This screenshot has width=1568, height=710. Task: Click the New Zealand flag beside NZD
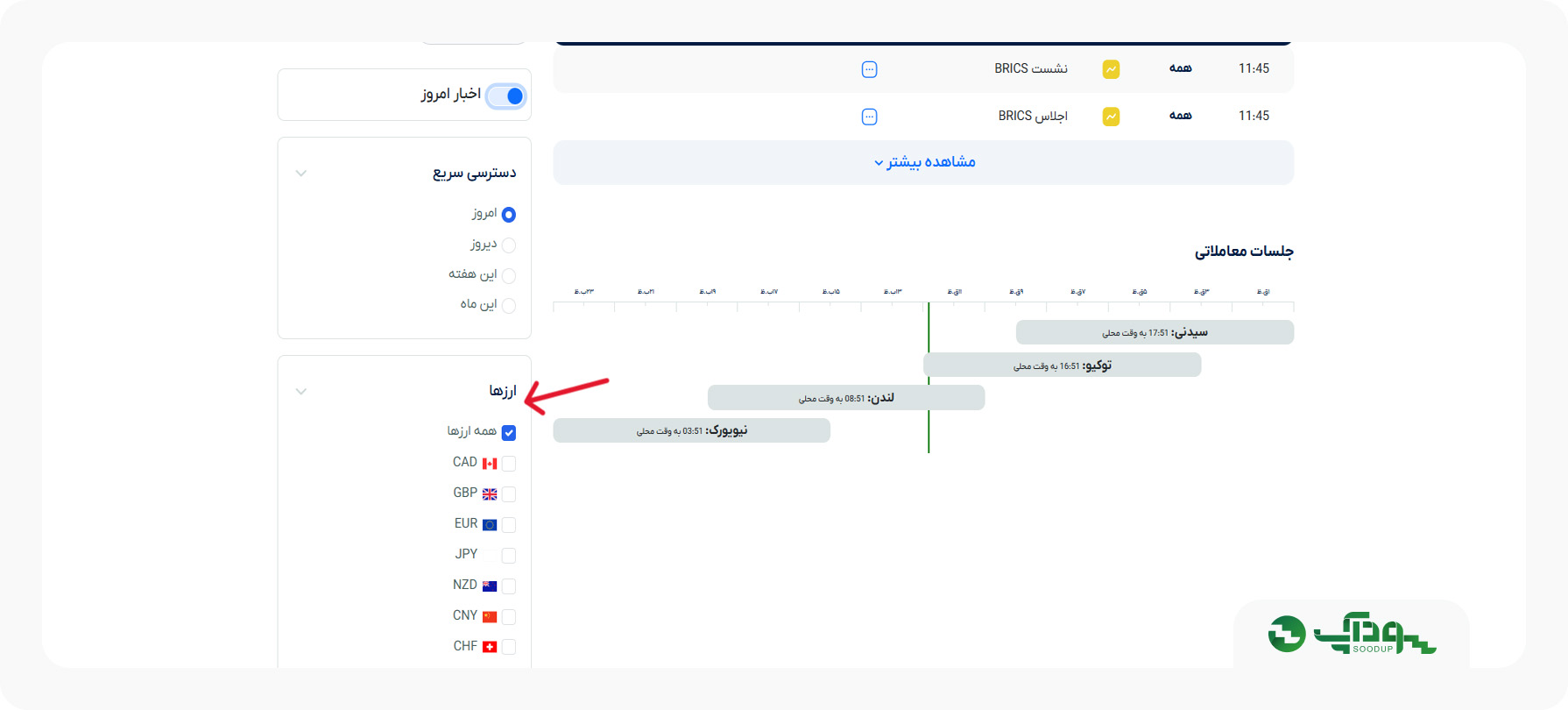click(490, 586)
